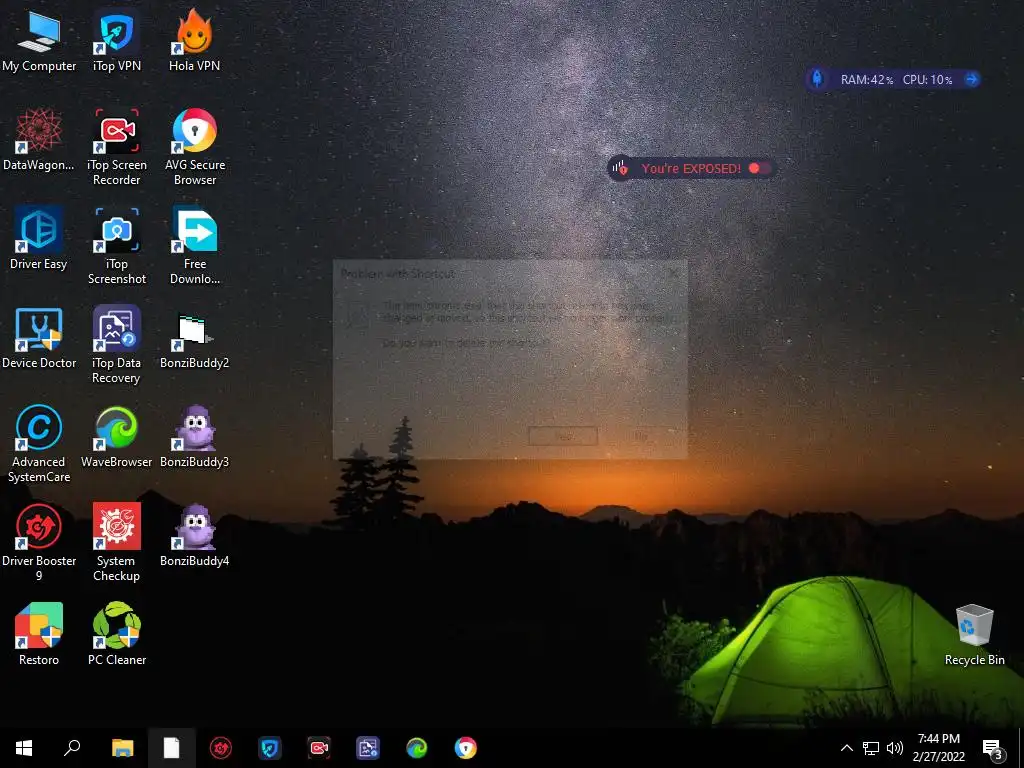
Task: Toggle the You're EXPOSED VPN switch
Action: click(760, 168)
